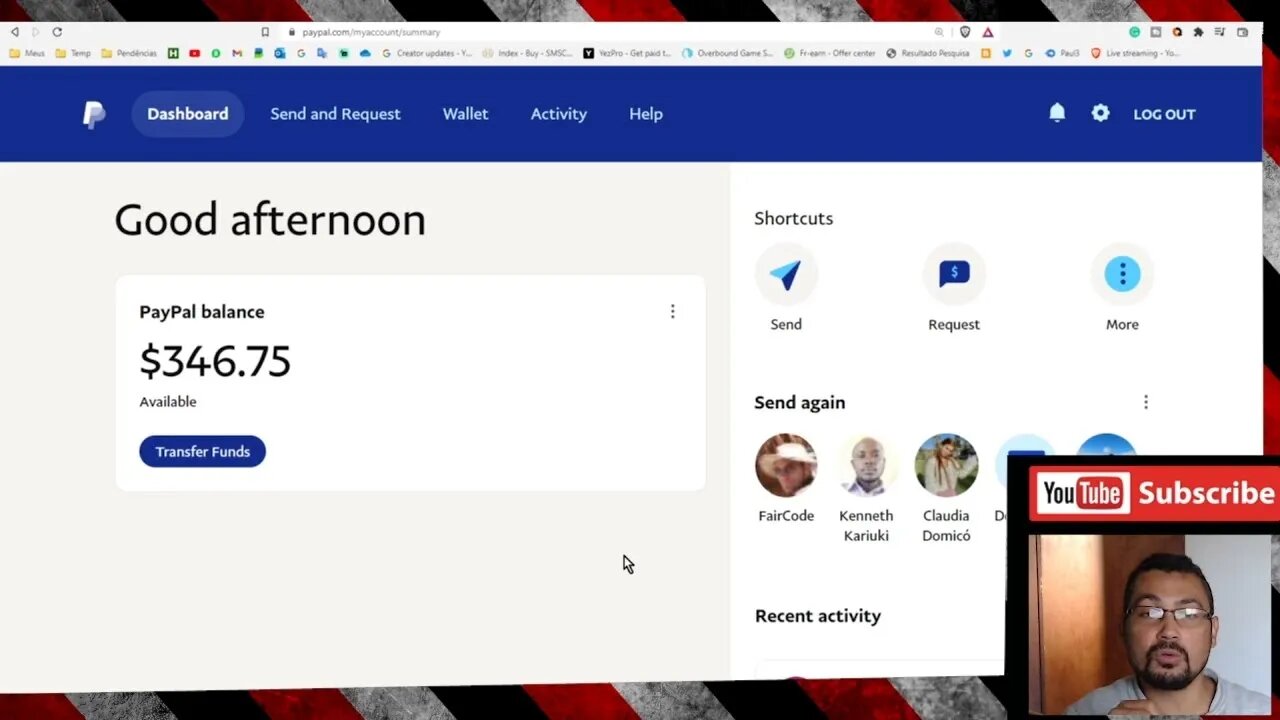Click the Request shortcut icon
Viewport: 1280px width, 720px height.
coord(954,274)
